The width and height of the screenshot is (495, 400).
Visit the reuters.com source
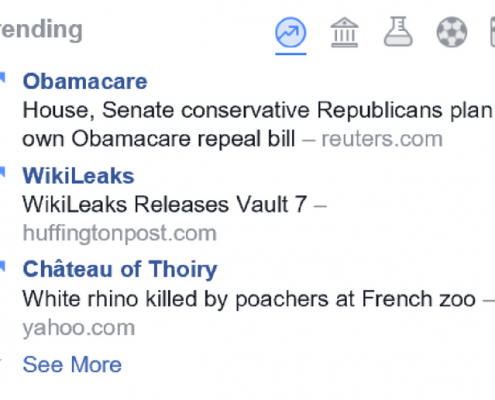click(382, 139)
